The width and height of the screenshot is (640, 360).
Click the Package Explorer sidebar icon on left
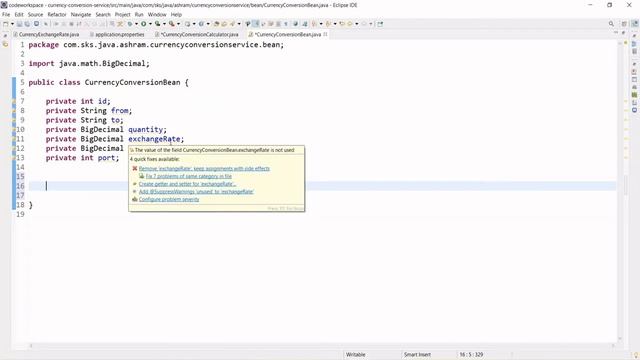click(x=5, y=44)
